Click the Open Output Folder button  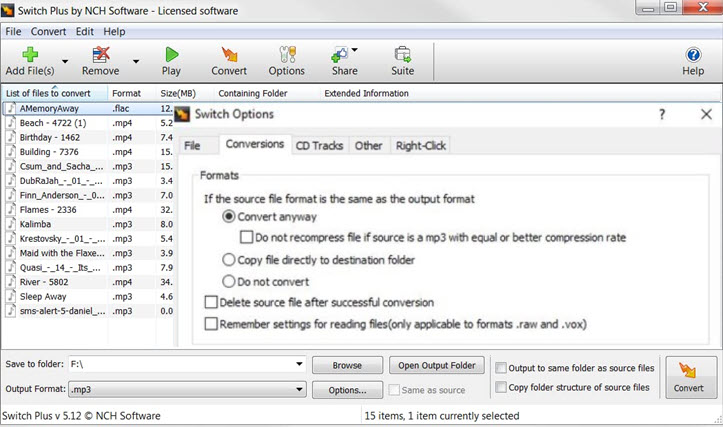(x=437, y=365)
